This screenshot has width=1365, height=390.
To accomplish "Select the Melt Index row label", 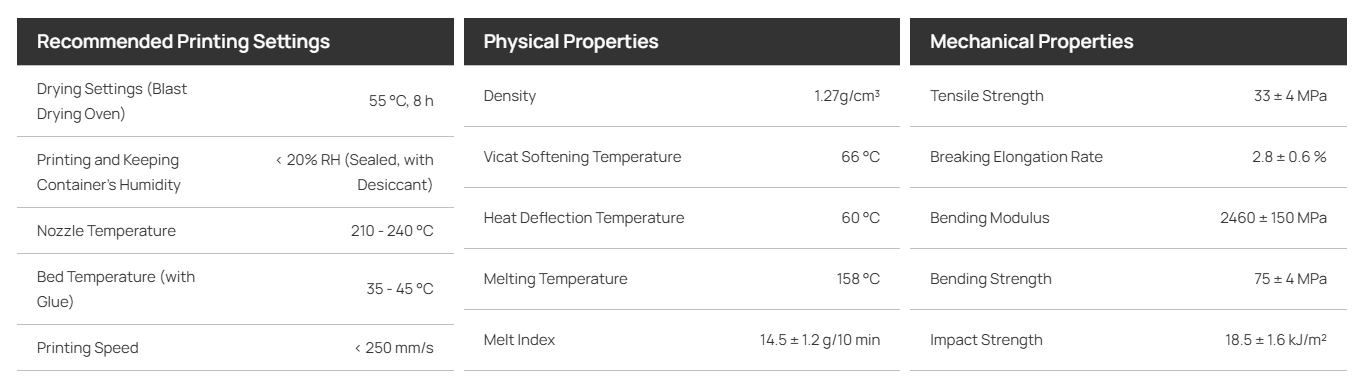I will (x=519, y=340).
